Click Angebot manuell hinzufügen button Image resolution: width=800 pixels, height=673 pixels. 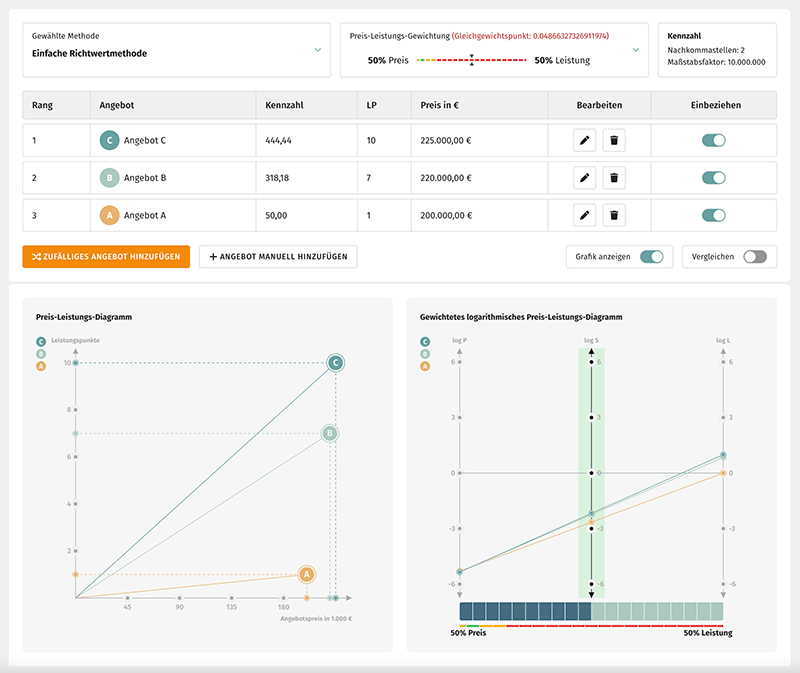[278, 257]
